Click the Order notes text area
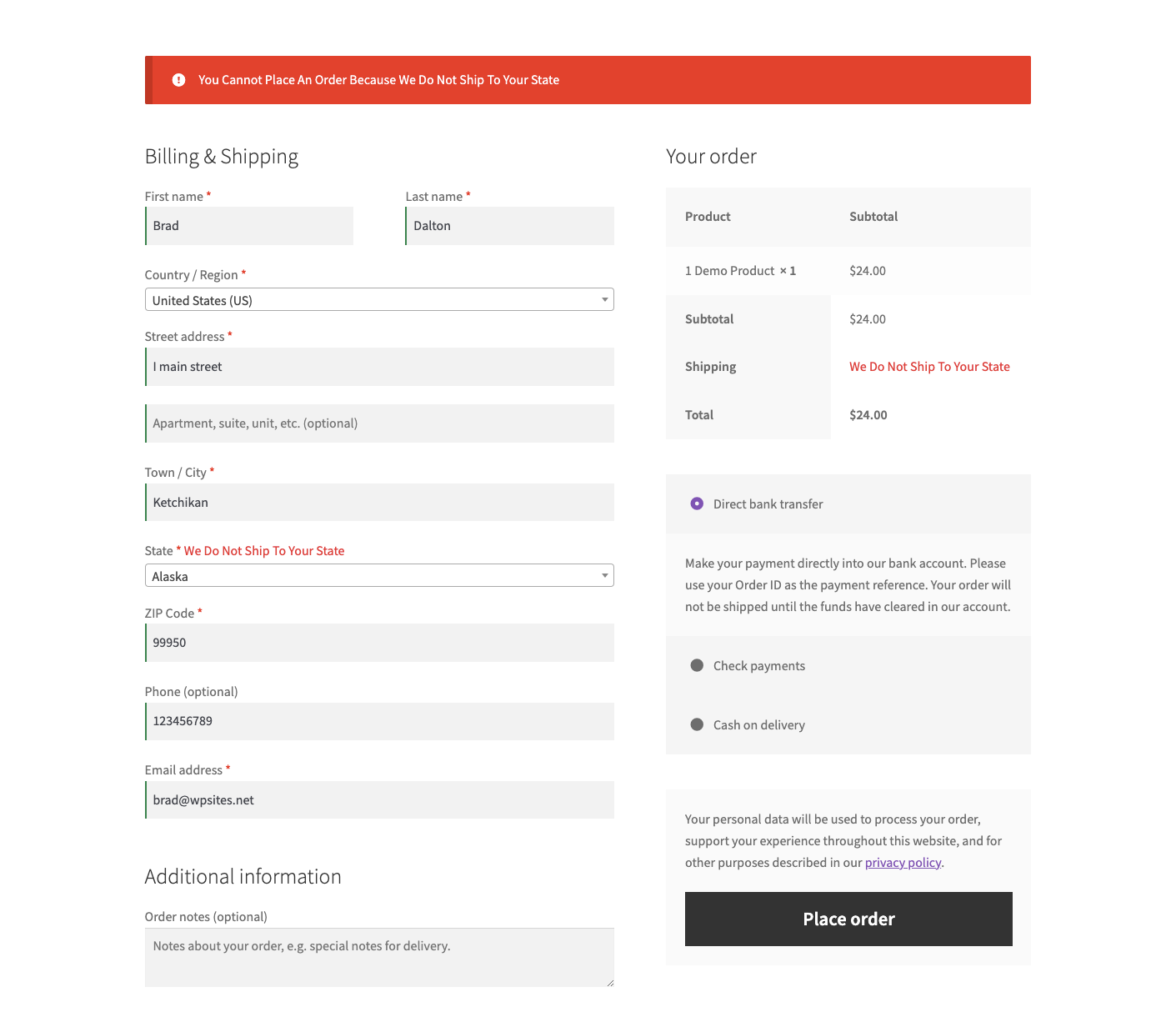1176x1027 pixels. click(379, 957)
